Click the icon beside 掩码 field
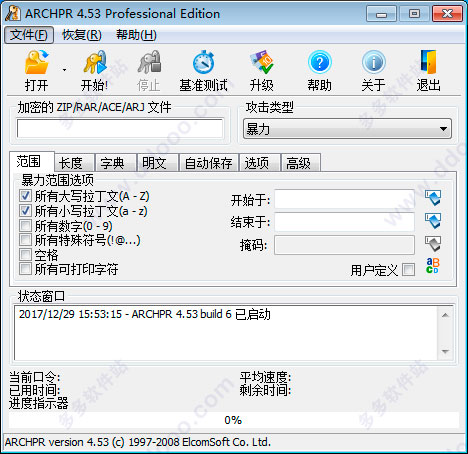Image resolution: width=468 pixels, height=454 pixels. [x=433, y=244]
